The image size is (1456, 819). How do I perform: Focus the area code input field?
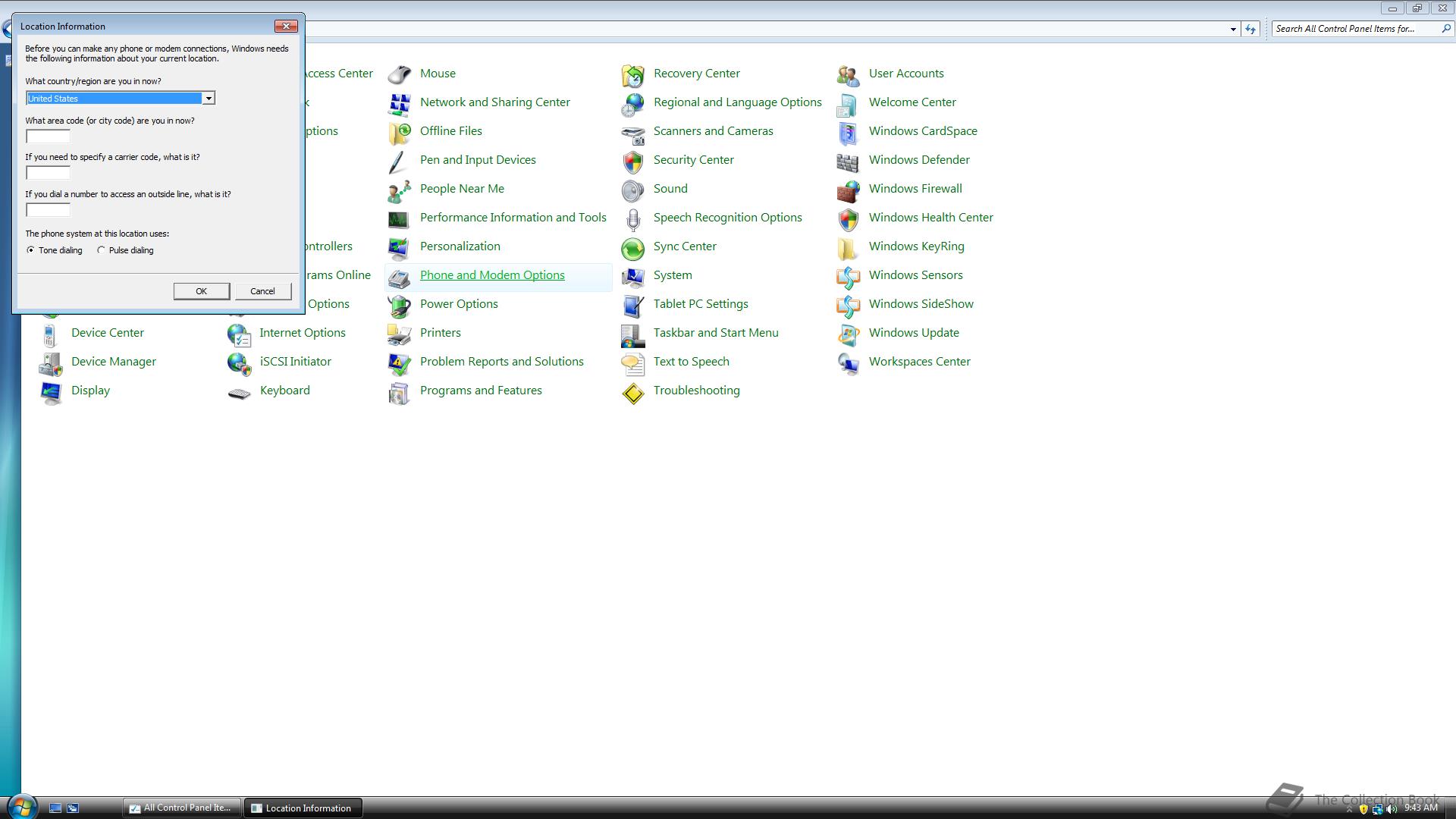point(48,136)
